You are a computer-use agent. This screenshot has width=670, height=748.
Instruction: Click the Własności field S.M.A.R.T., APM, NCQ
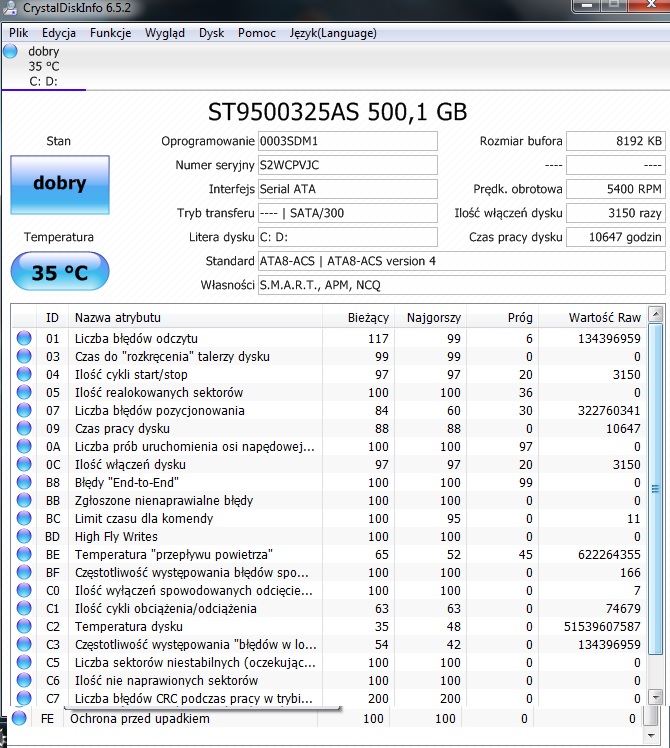coord(461,285)
